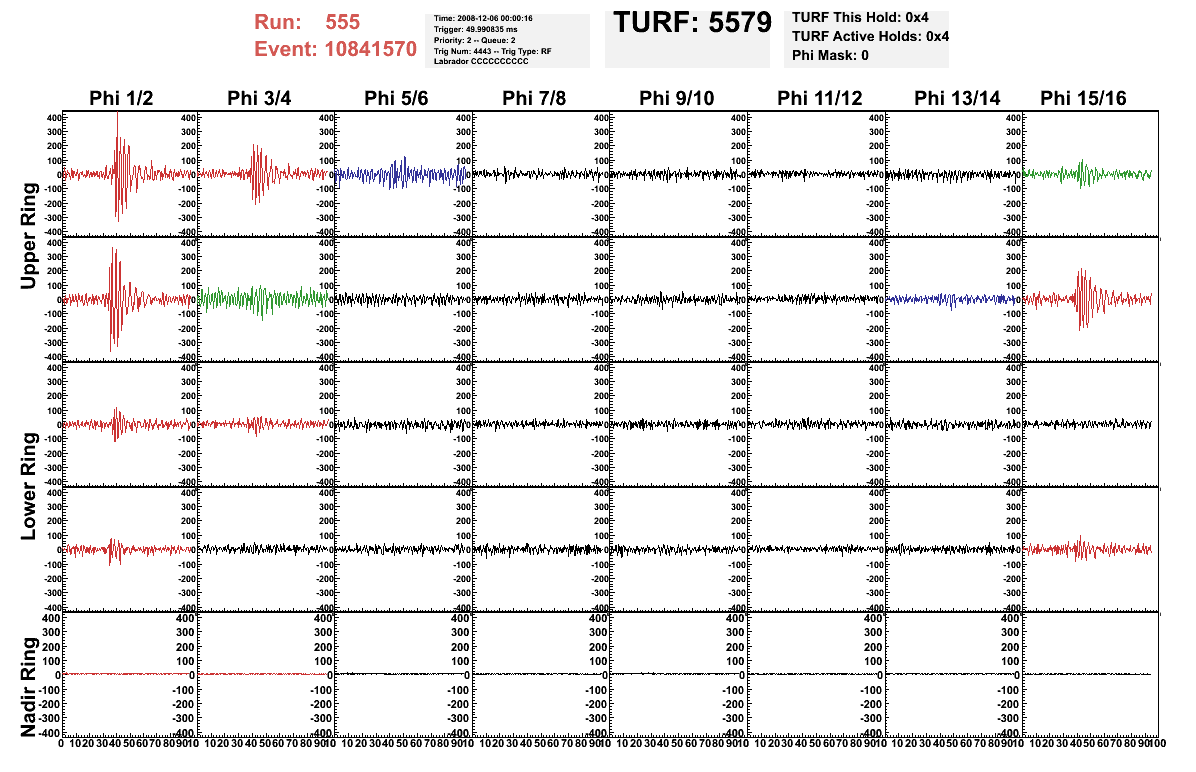The height and width of the screenshot is (772, 1196).
Task: Click the Run: 555 label
Action: tap(307, 22)
